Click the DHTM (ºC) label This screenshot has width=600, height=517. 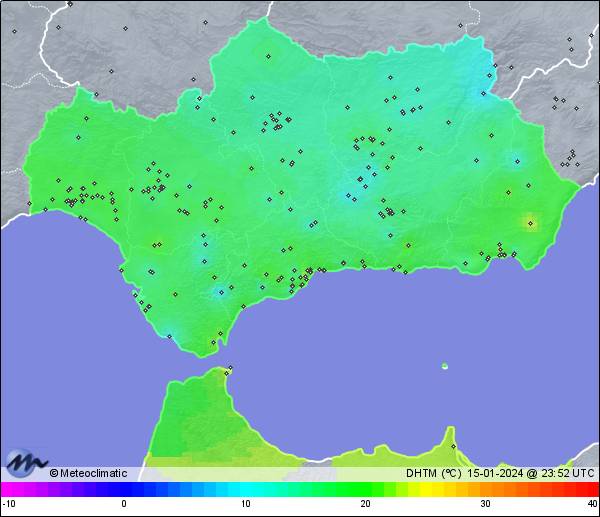pos(434,473)
